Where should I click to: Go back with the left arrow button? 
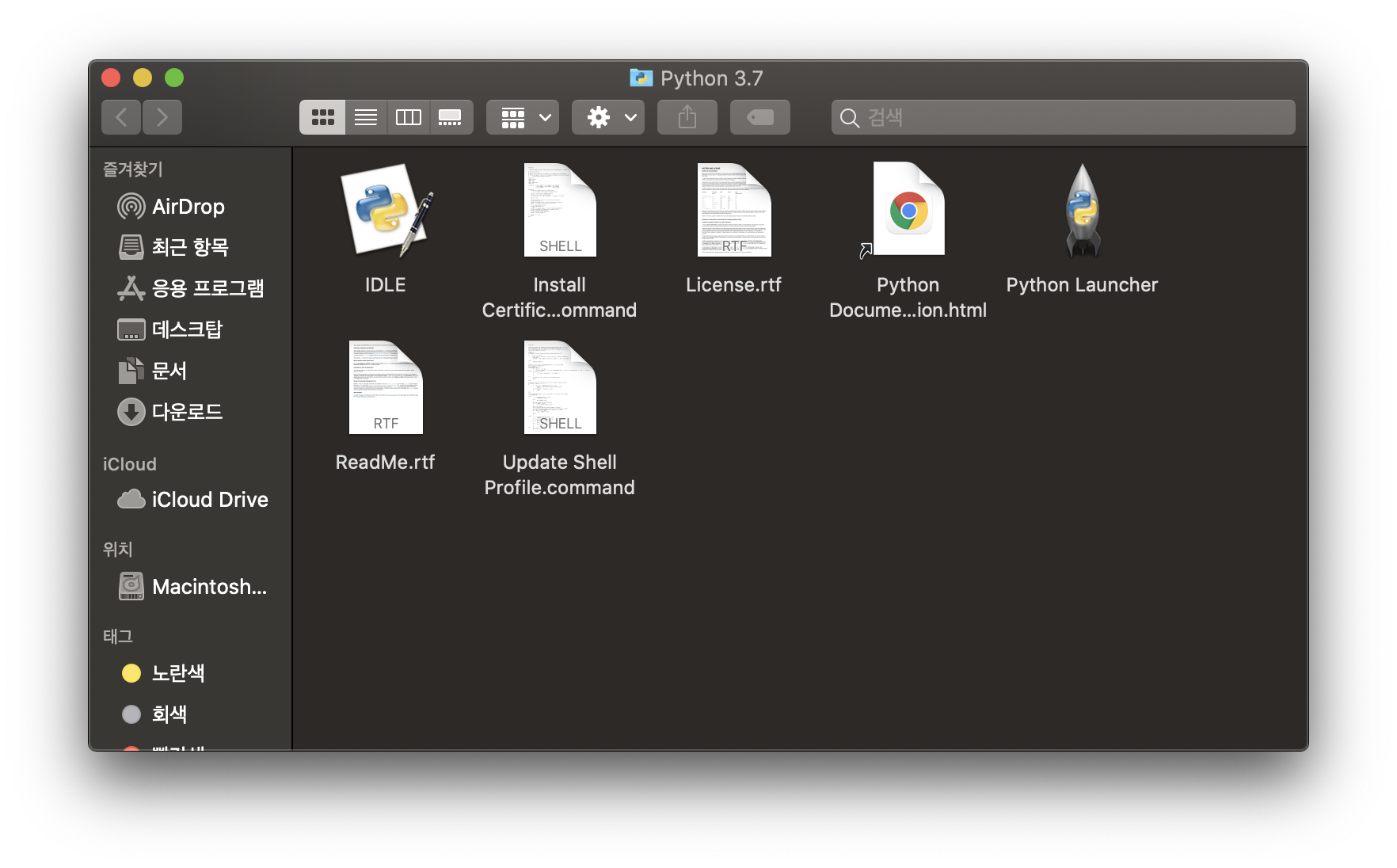(x=121, y=117)
